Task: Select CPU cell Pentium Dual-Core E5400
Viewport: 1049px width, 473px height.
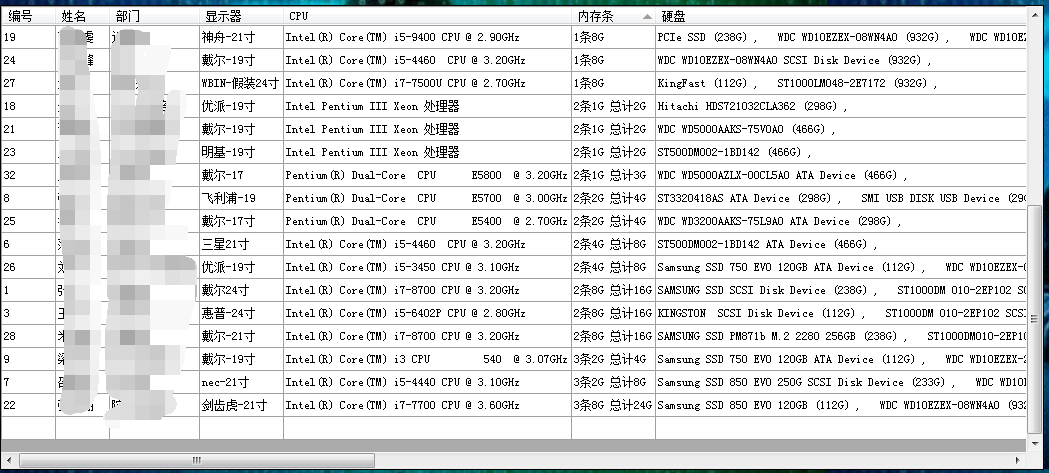Action: tap(427, 221)
